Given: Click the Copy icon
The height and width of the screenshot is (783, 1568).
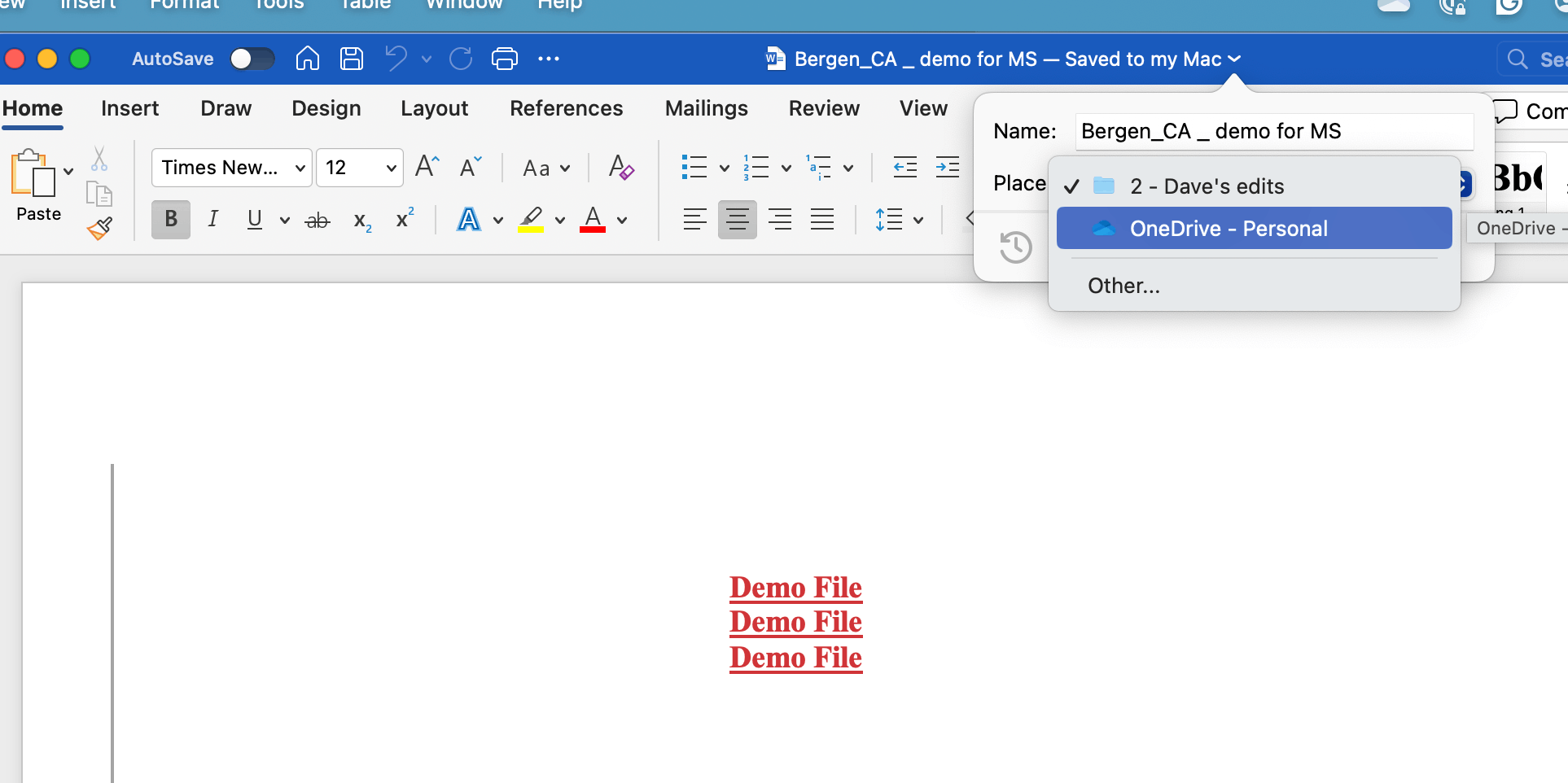Looking at the screenshot, I should [99, 194].
